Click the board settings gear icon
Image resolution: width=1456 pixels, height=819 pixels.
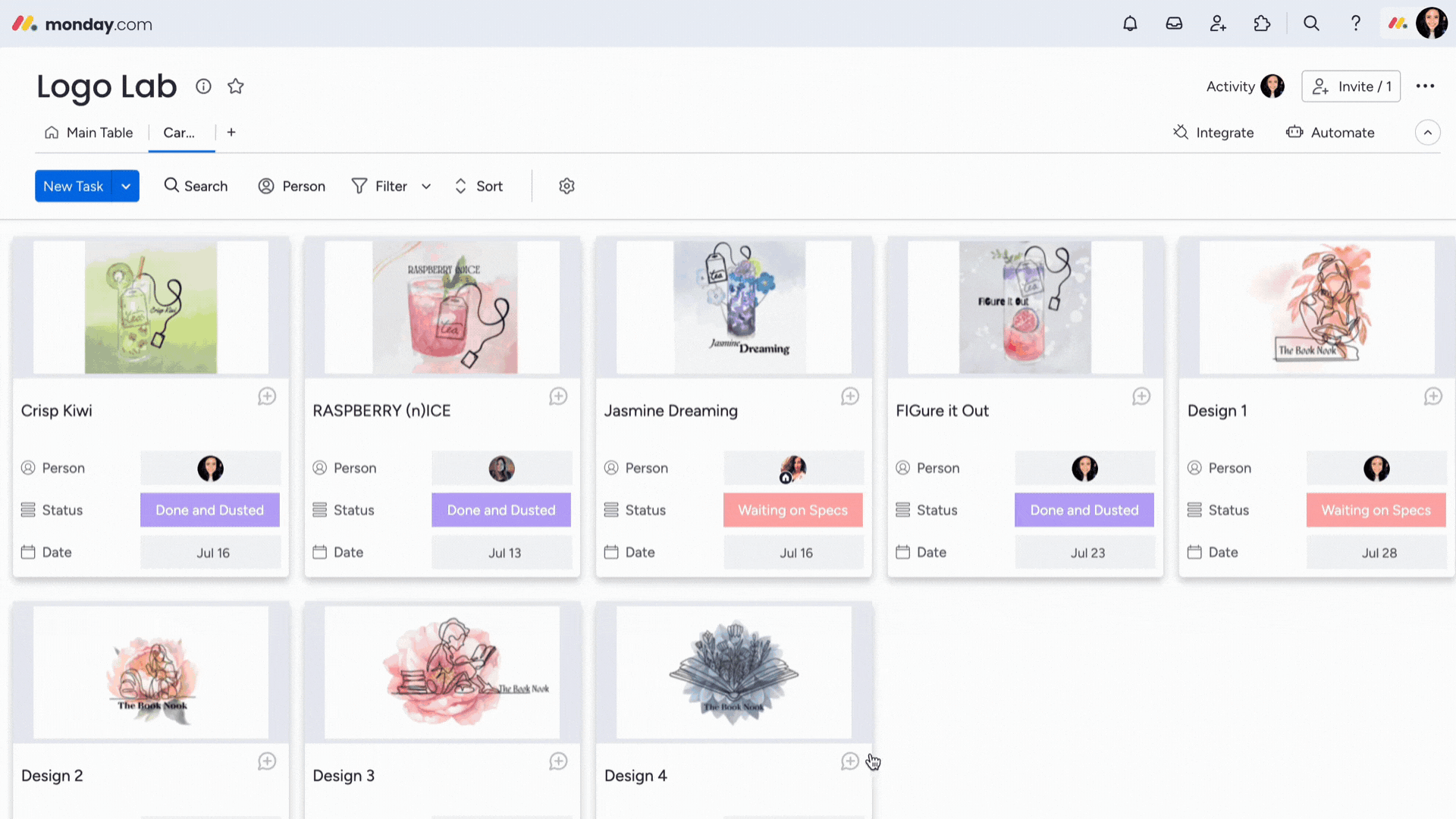[567, 186]
